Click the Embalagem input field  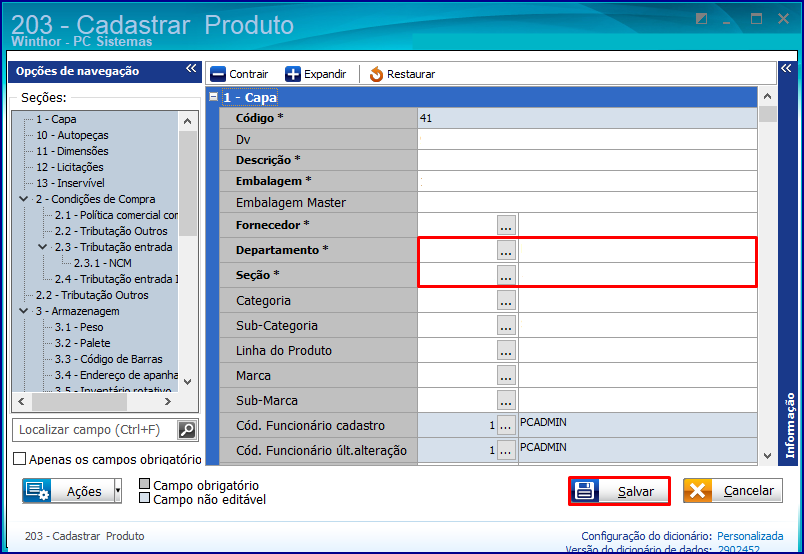tap(587, 181)
